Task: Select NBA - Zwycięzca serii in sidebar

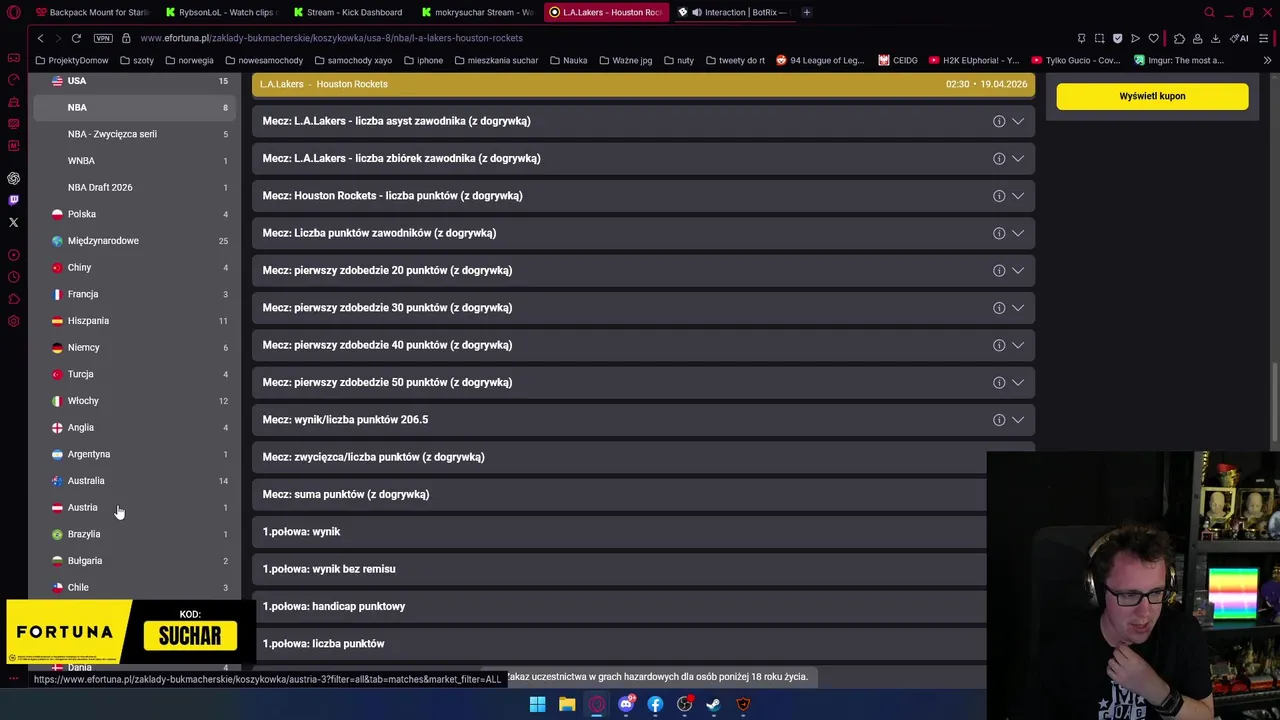Action: pos(134,134)
